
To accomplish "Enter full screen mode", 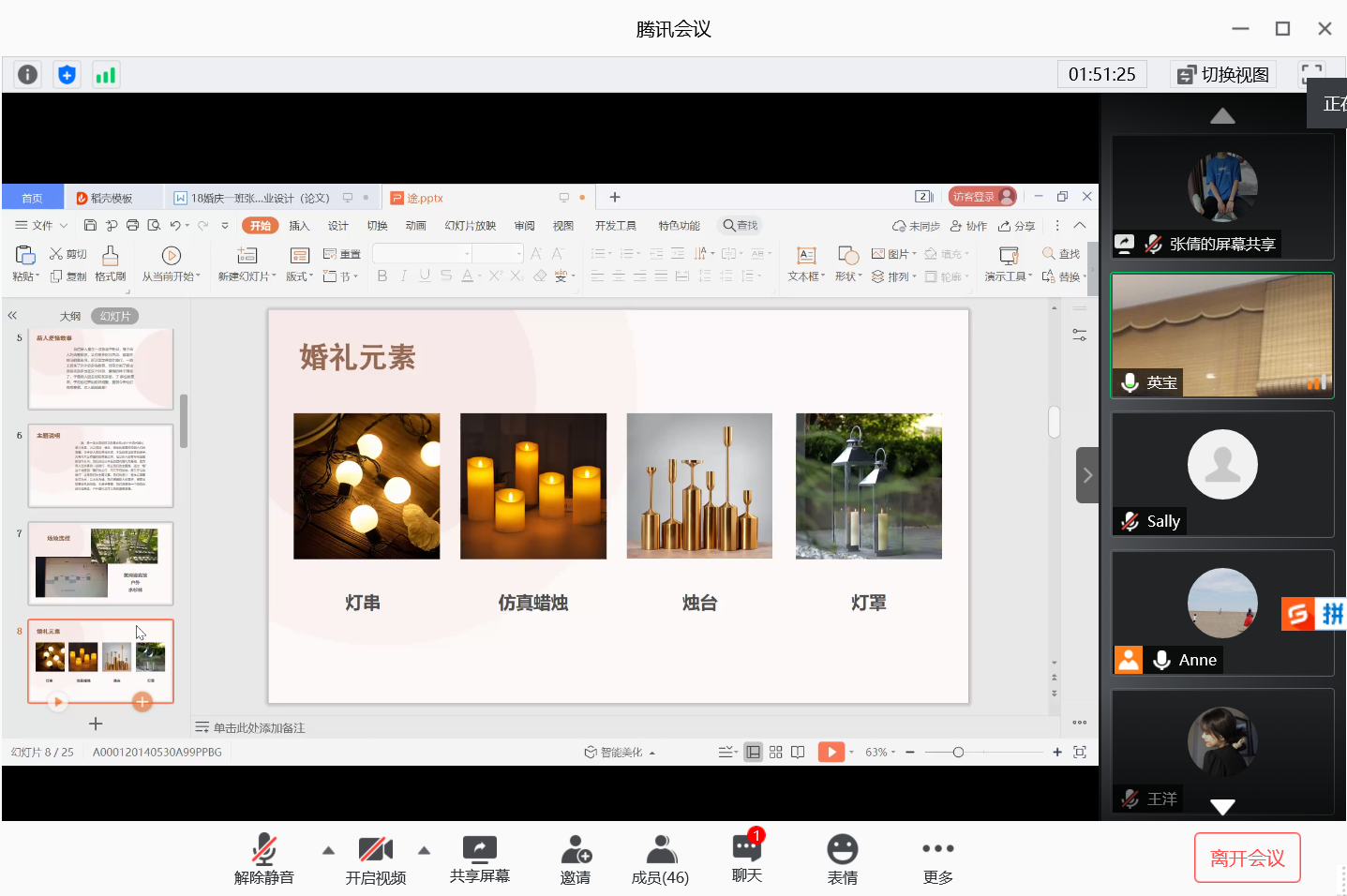I will click(1311, 75).
